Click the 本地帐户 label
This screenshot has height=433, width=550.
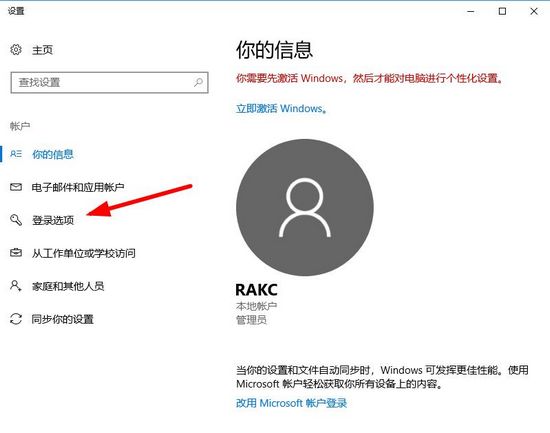tap(256, 306)
